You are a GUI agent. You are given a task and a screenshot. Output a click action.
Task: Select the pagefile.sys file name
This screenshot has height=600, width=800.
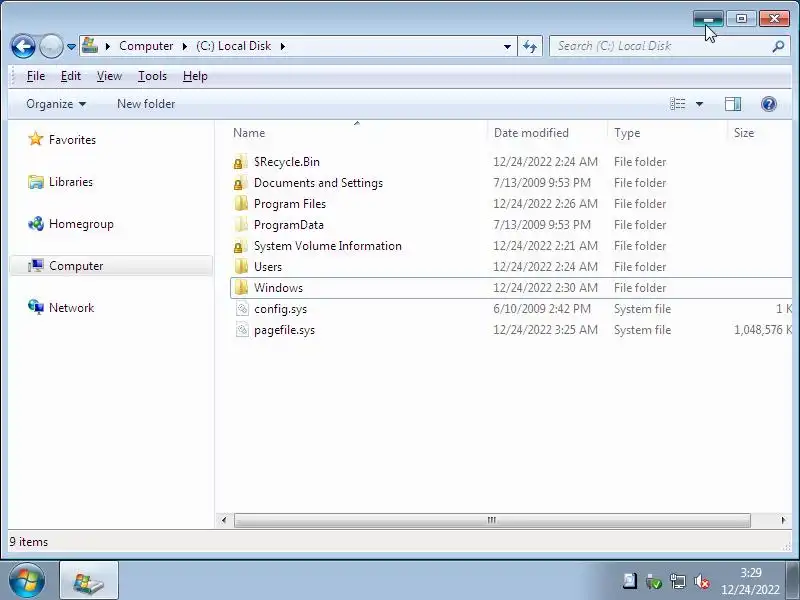click(x=285, y=330)
